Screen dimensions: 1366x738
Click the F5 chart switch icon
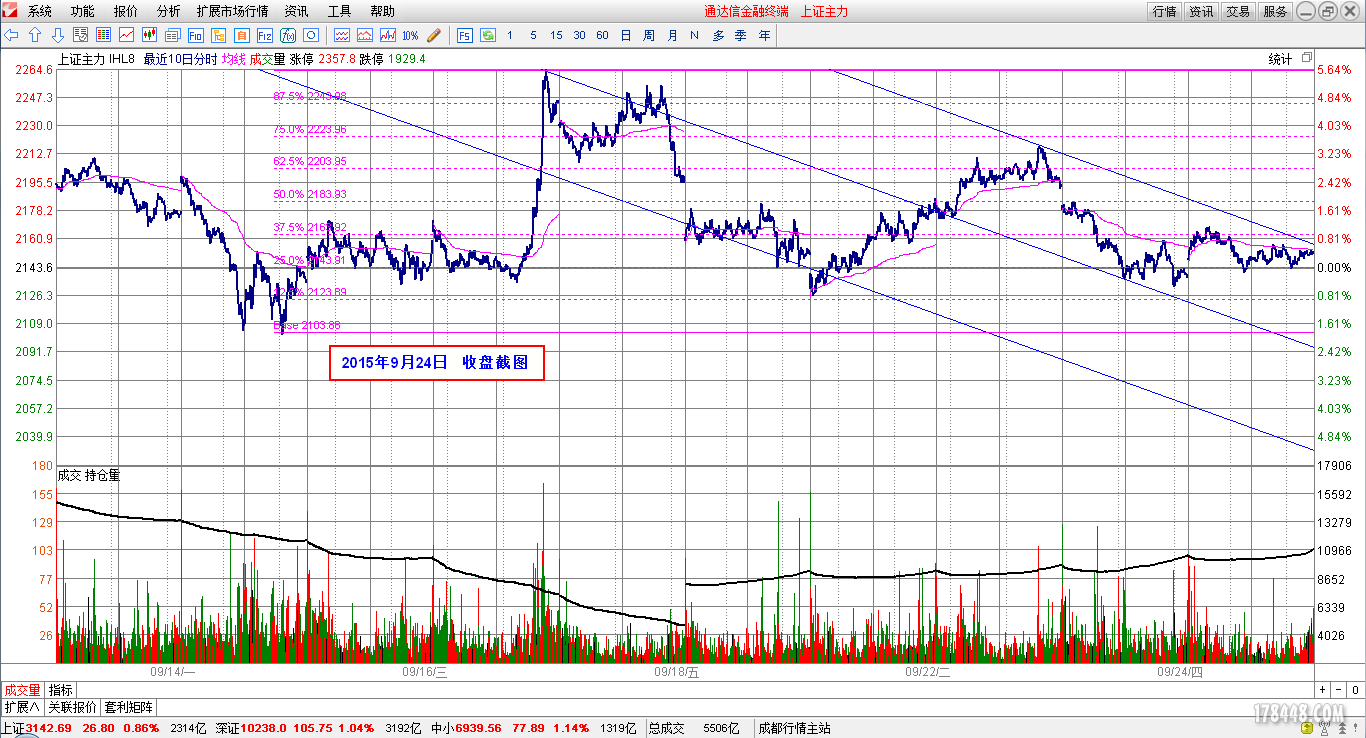pos(465,35)
